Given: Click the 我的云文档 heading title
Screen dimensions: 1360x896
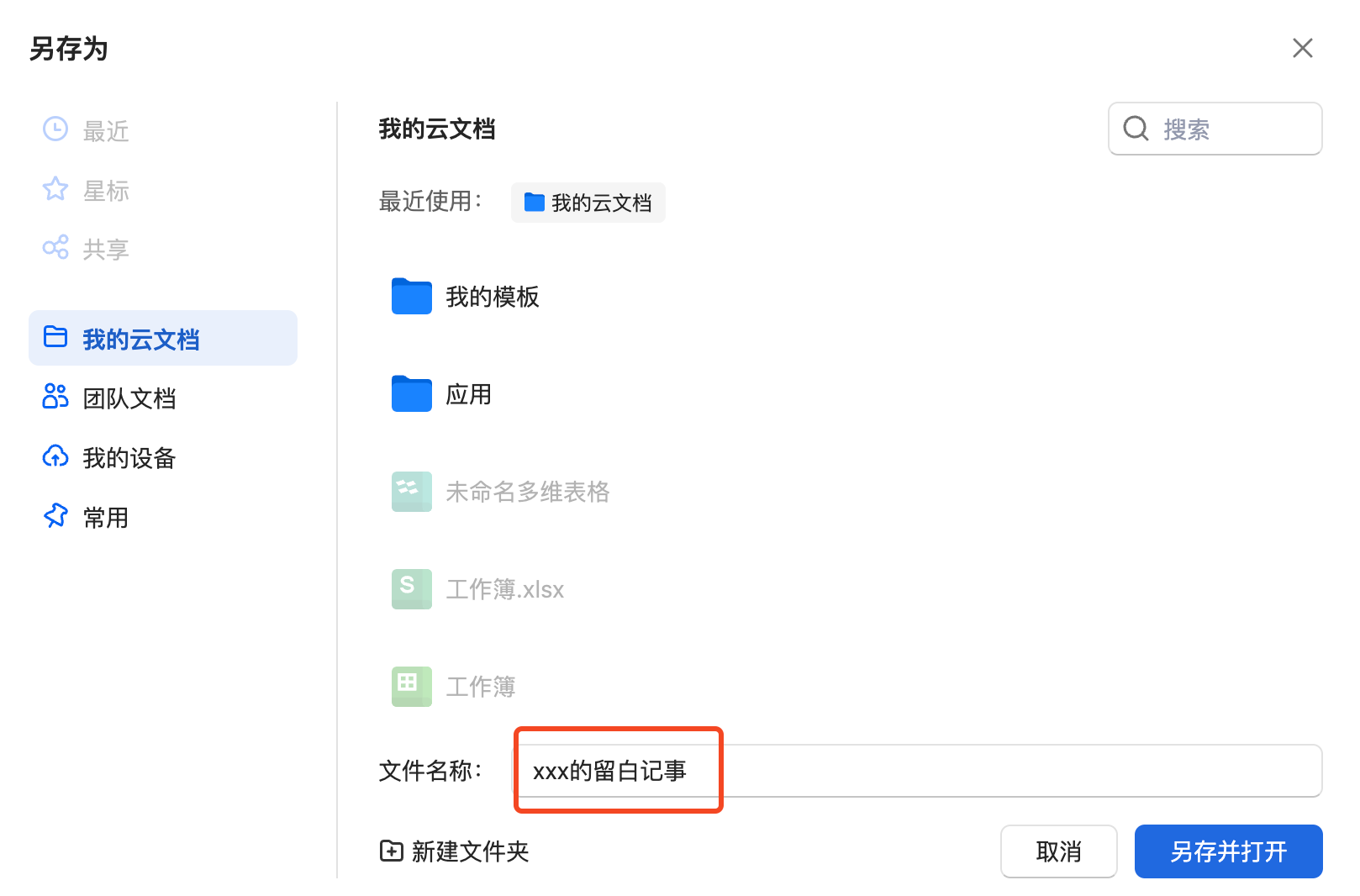Looking at the screenshot, I should [437, 129].
